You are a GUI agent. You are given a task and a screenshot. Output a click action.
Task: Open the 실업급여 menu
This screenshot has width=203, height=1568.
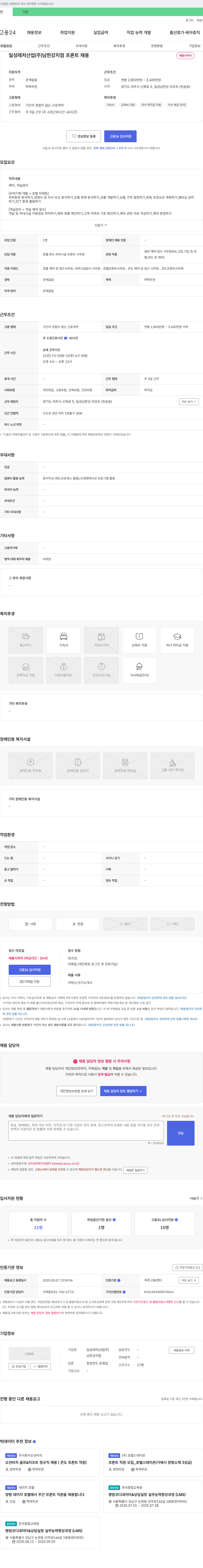[101, 32]
